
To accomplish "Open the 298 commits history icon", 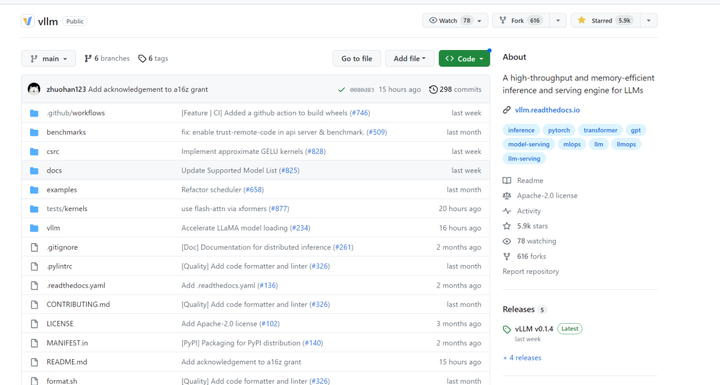I will 433,89.
